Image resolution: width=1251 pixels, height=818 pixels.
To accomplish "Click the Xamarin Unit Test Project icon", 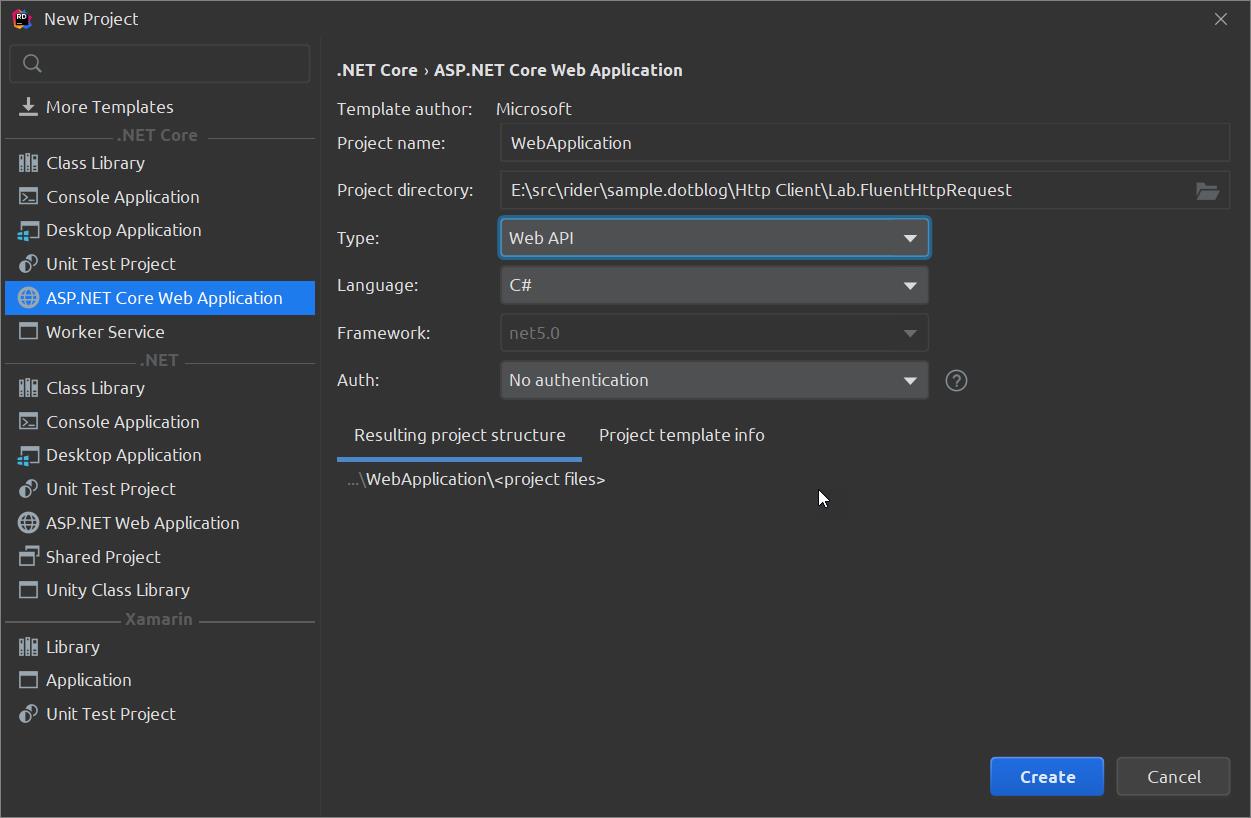I will 28,714.
